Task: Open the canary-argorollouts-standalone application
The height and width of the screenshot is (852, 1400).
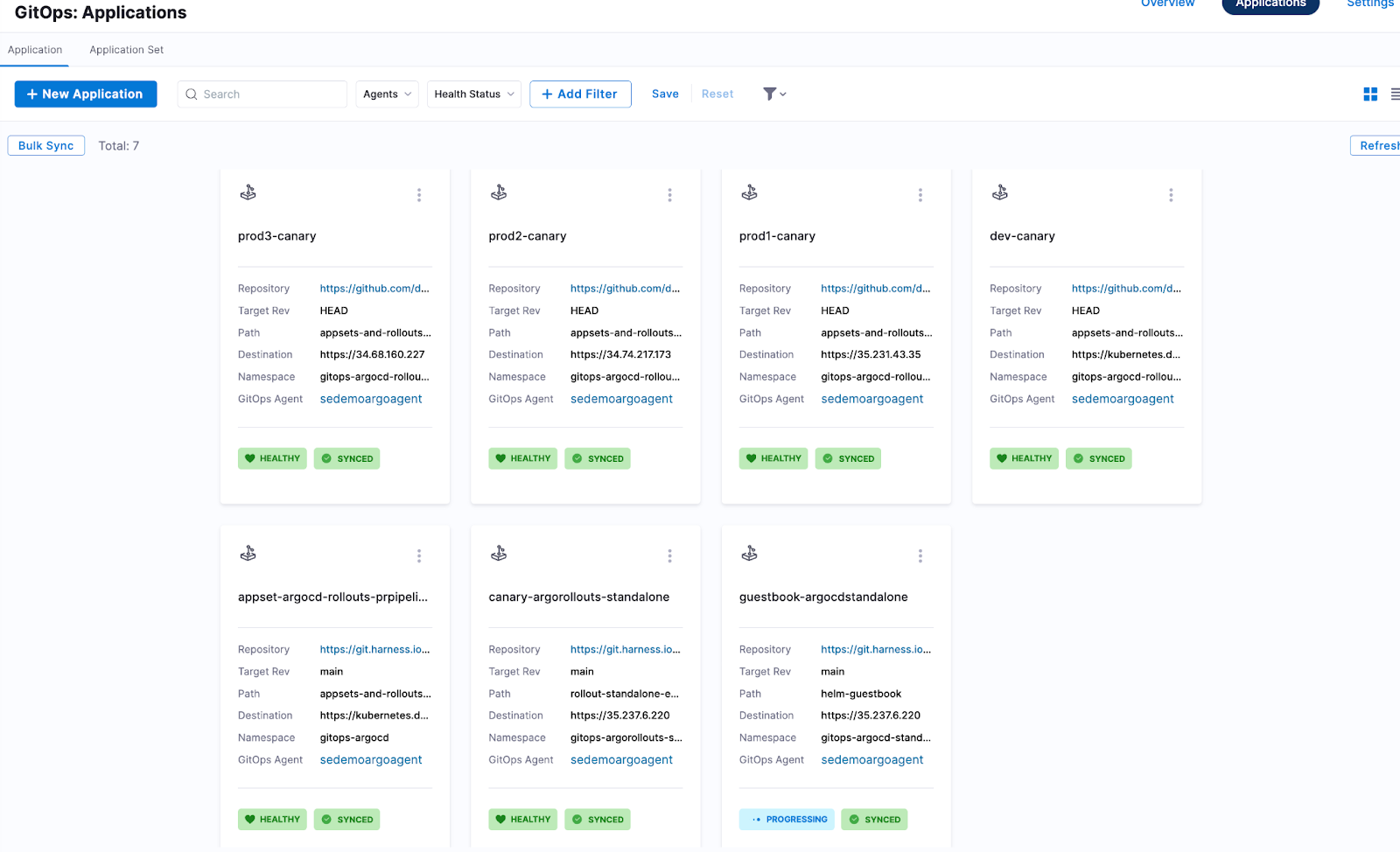Action: 578,597
